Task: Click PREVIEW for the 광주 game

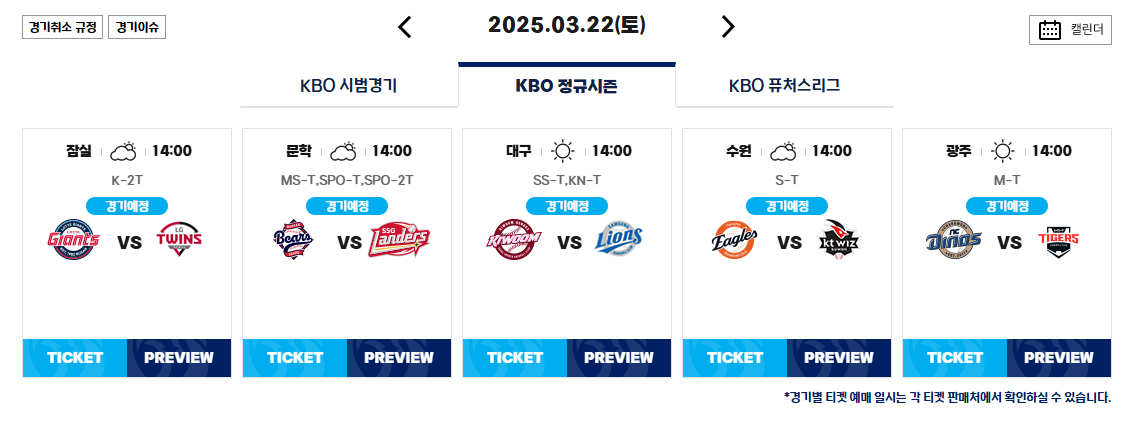Action: click(1059, 358)
